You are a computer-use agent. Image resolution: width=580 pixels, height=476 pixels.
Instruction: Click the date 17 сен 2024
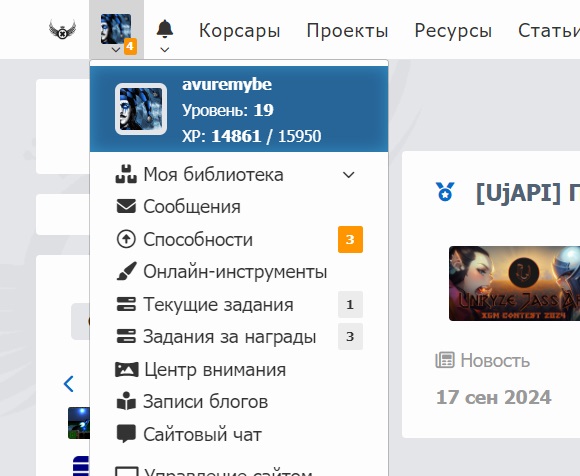tap(494, 398)
